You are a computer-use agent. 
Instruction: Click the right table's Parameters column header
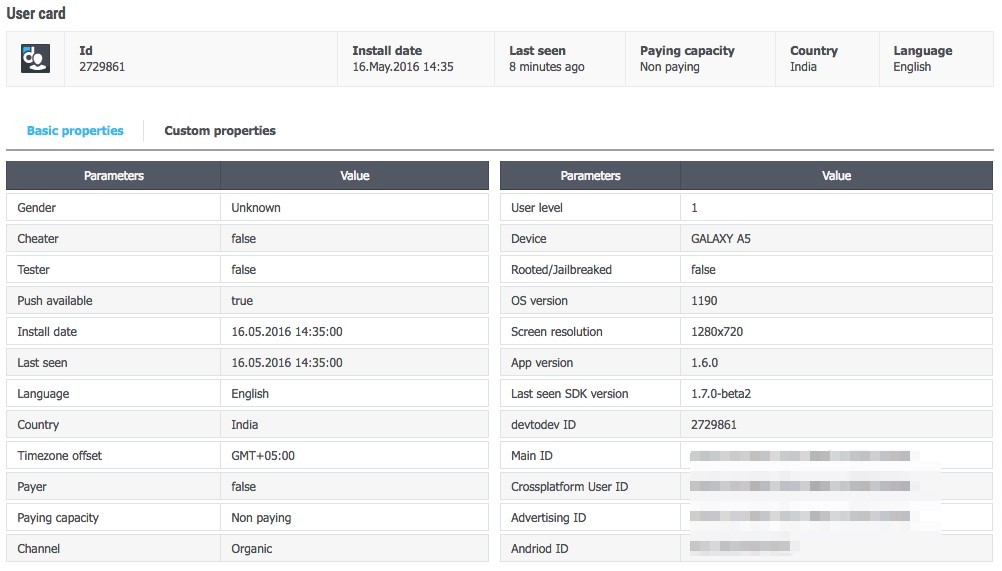coord(590,176)
